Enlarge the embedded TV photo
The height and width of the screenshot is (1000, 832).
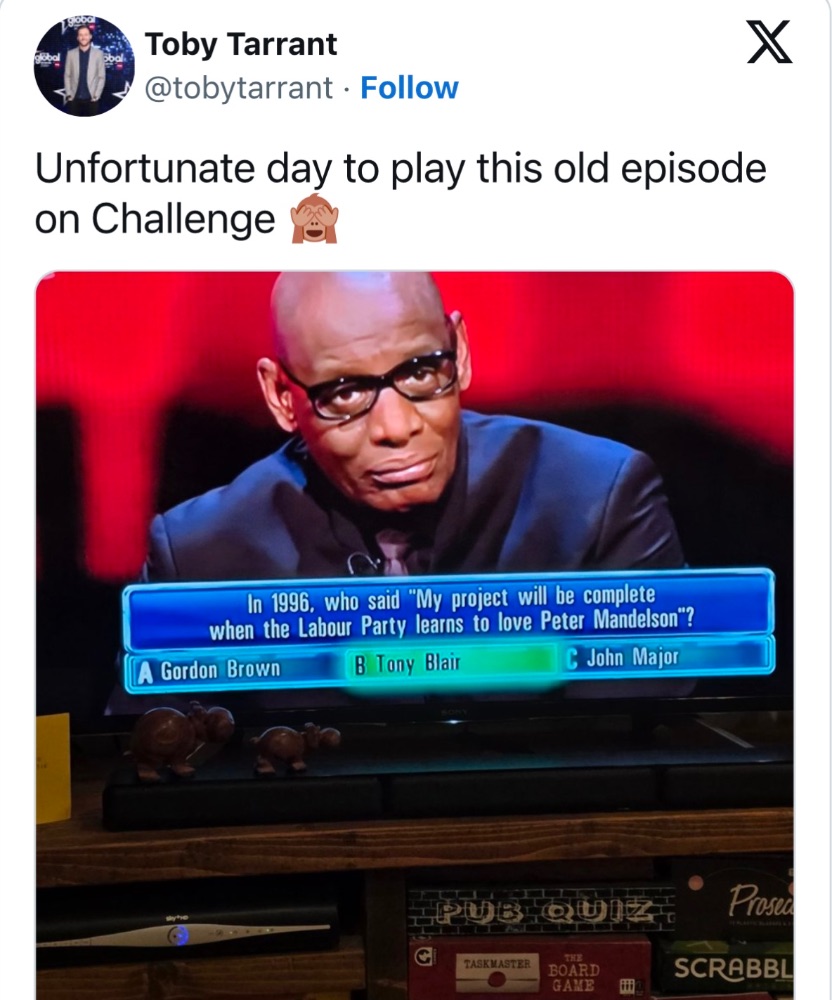415,635
